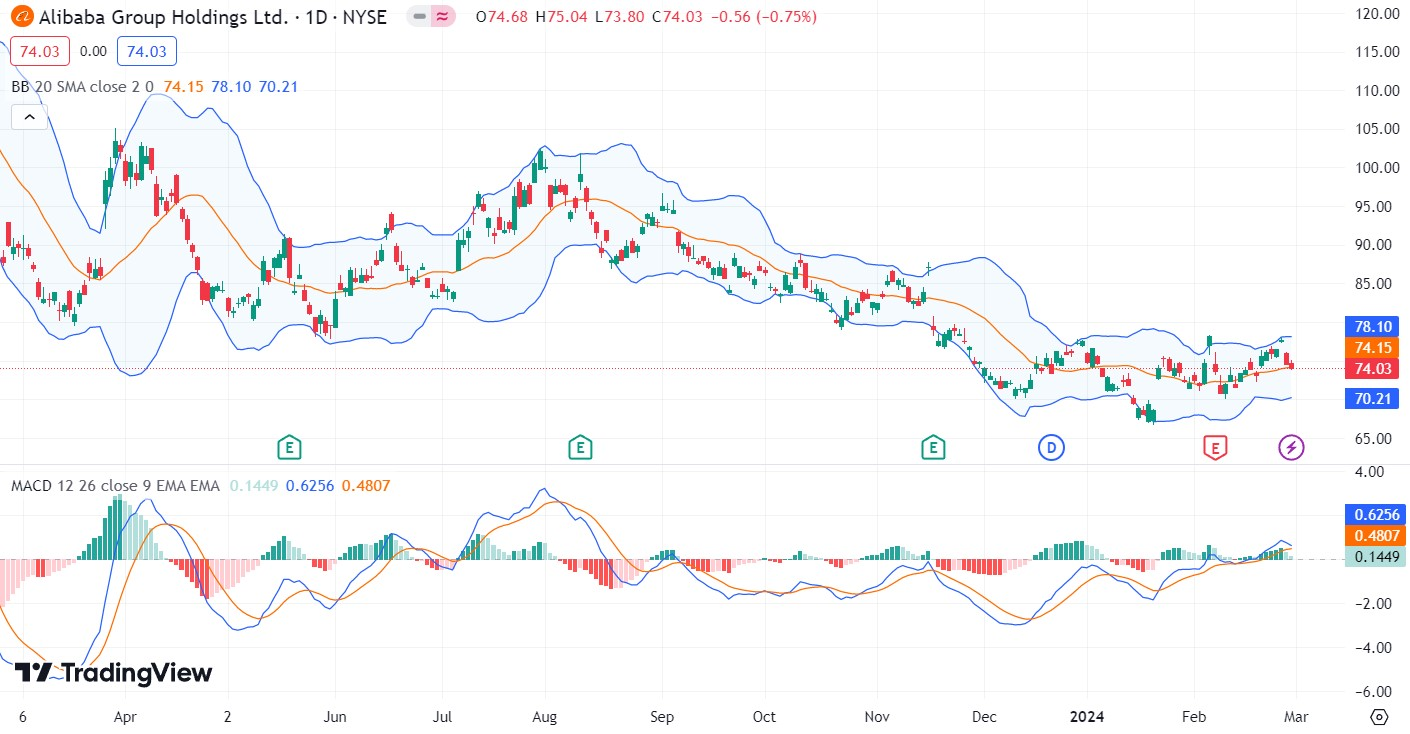This screenshot has width=1410, height=734.
Task: Click the Alibaba logo icon beside symbol name
Action: point(21,17)
